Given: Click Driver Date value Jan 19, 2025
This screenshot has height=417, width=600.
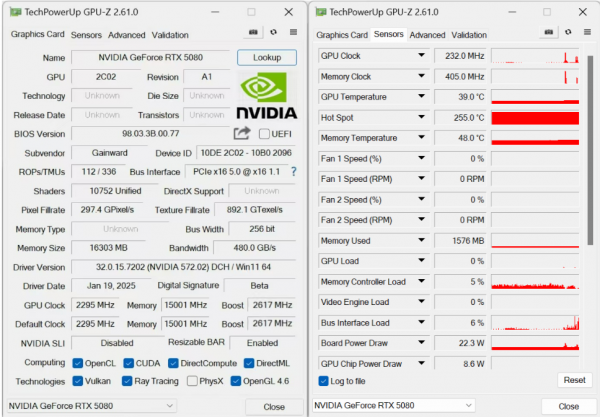Looking at the screenshot, I should [x=111, y=286].
